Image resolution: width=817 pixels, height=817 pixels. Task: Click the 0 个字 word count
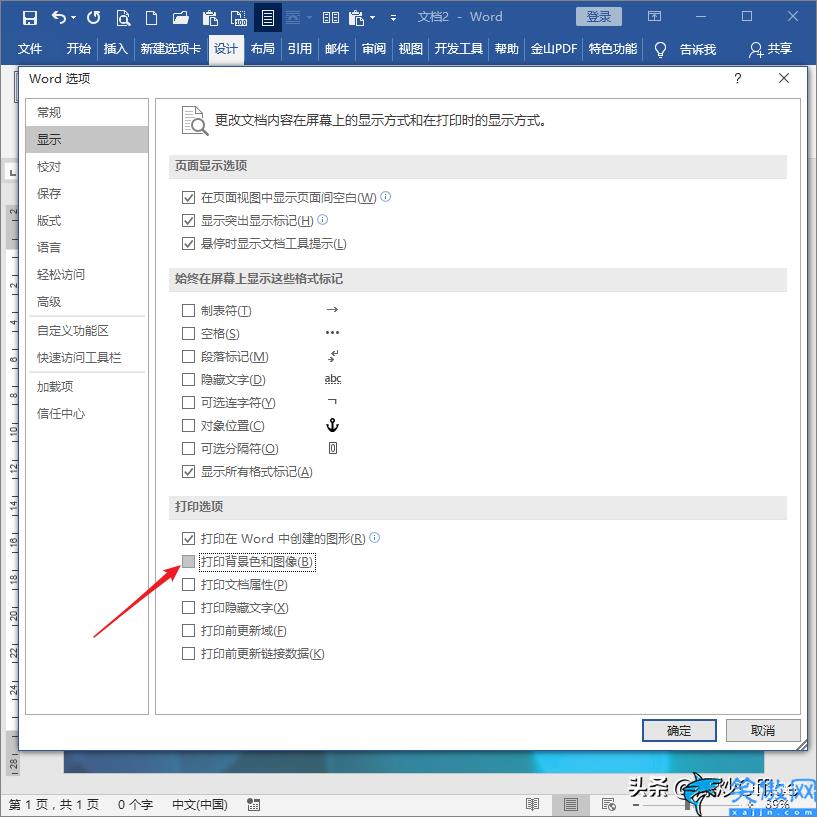[135, 804]
